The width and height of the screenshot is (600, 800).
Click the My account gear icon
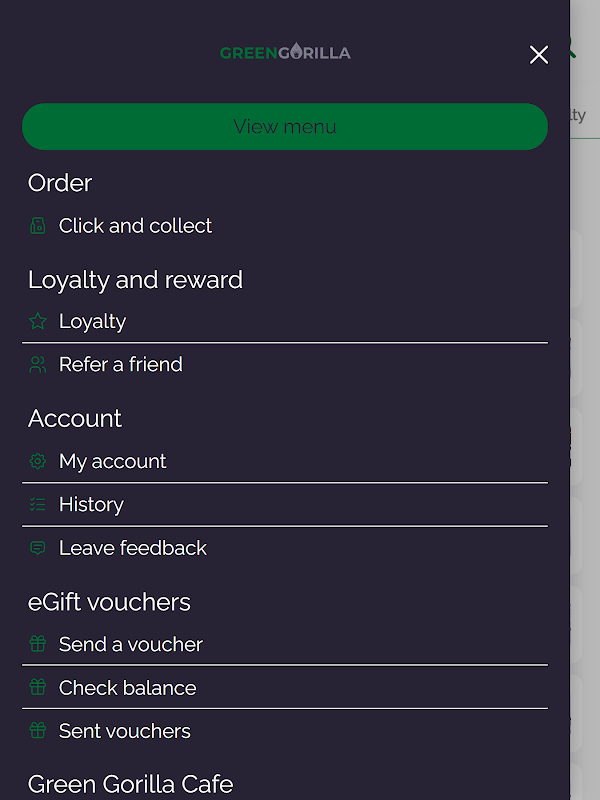(38, 462)
